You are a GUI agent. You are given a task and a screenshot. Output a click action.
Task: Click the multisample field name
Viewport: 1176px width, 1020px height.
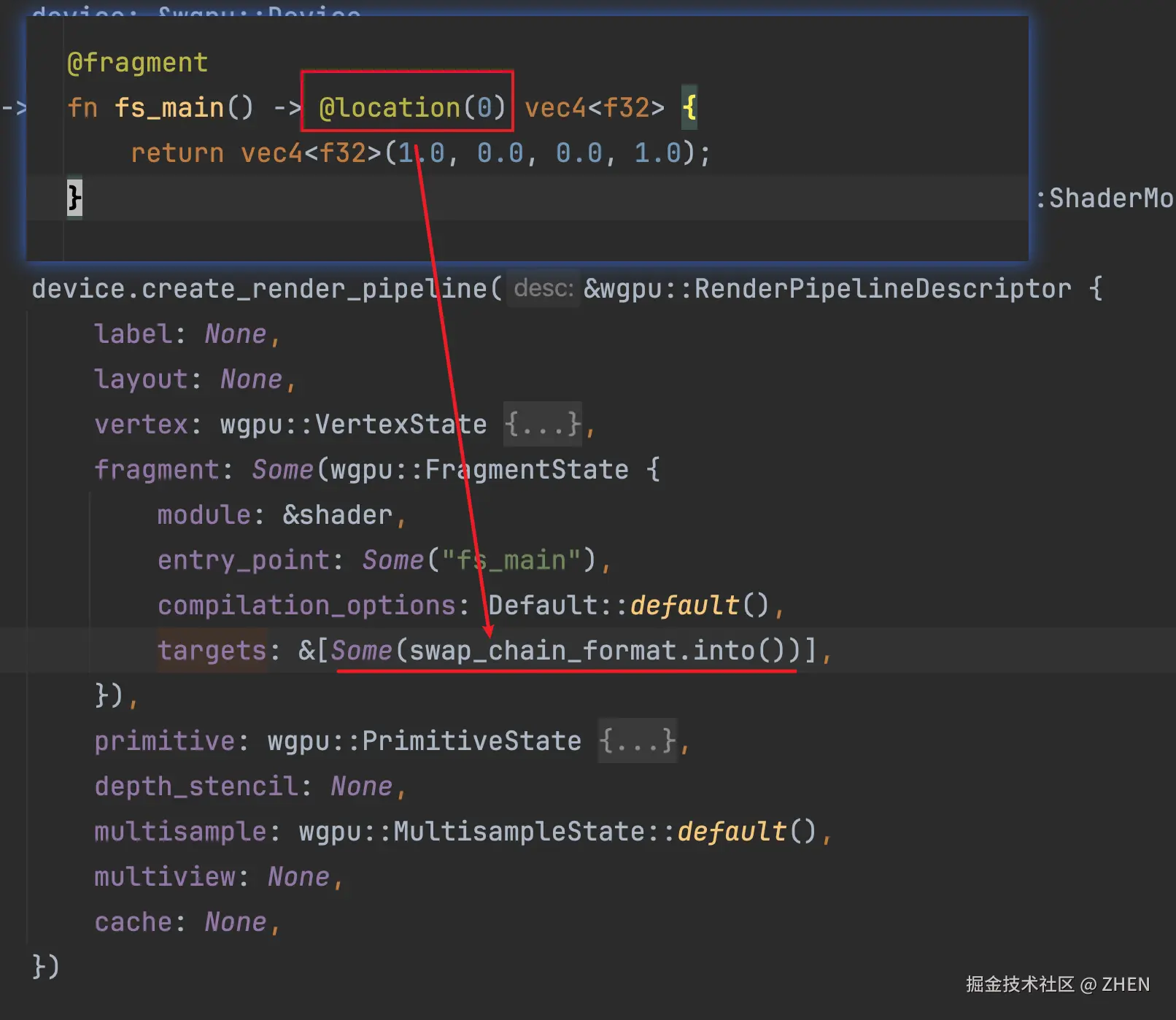coord(180,832)
